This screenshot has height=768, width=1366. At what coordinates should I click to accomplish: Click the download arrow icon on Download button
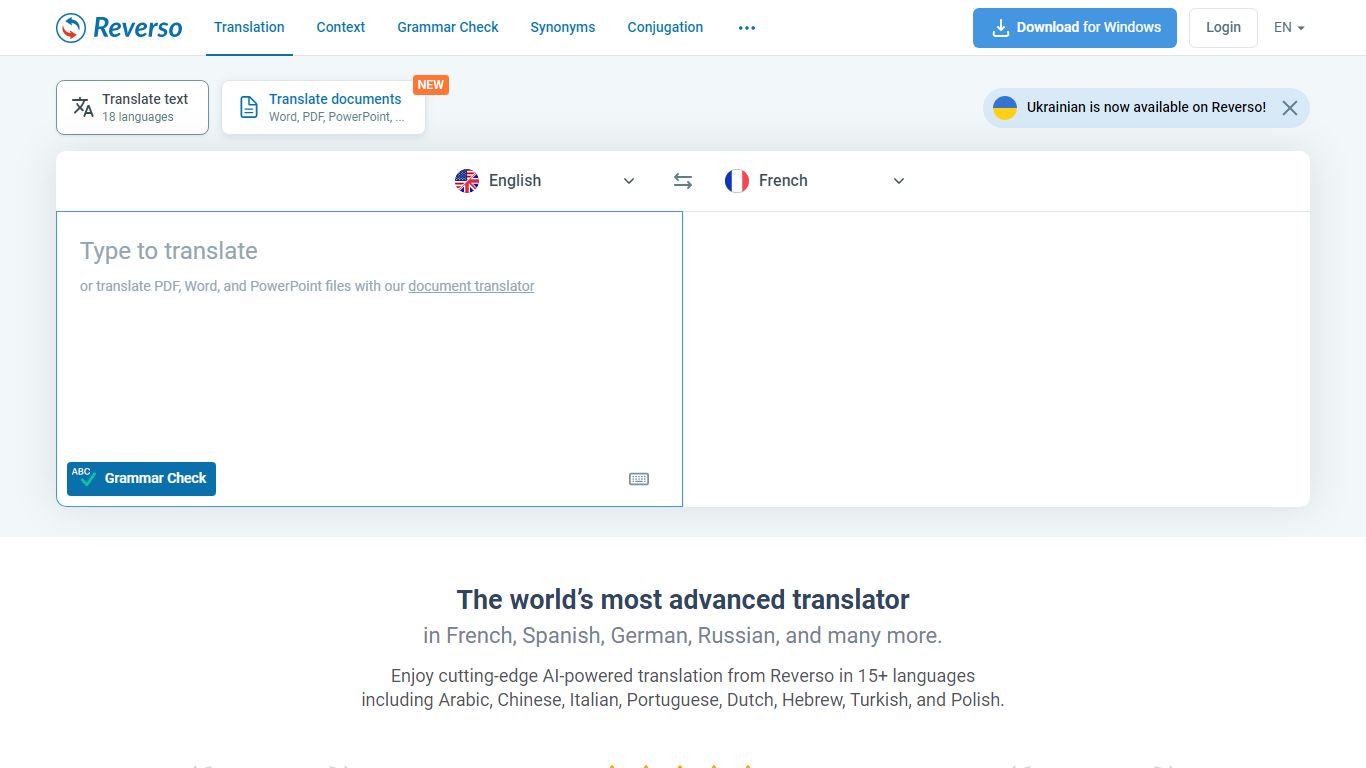(x=1000, y=28)
